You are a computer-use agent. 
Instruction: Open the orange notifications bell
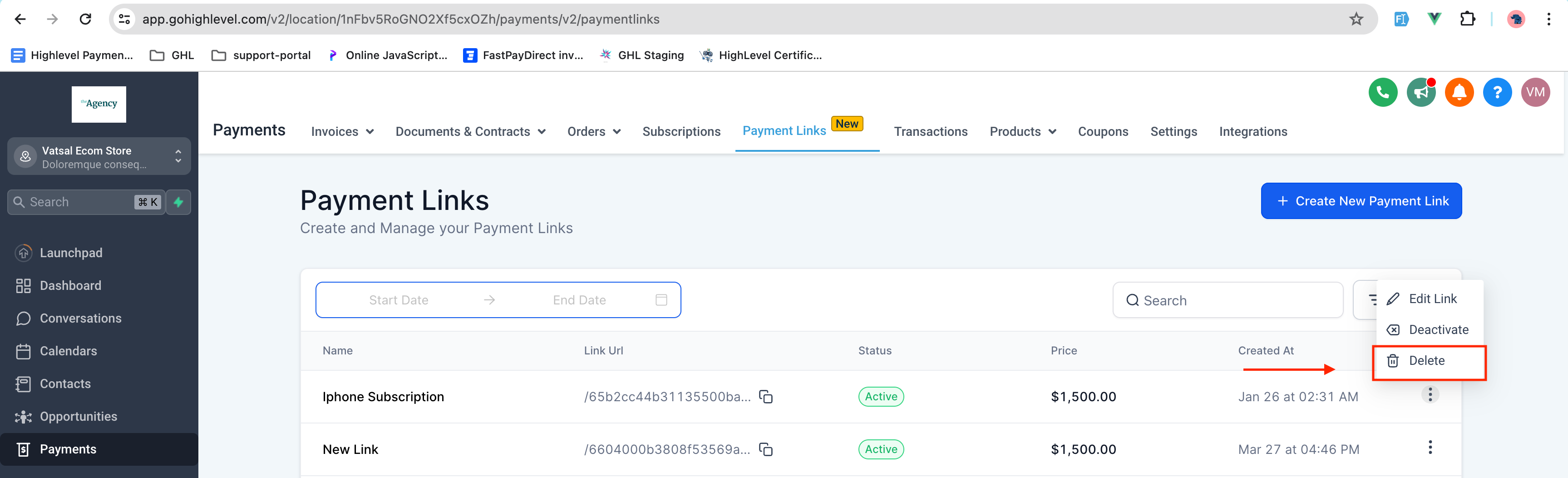[1459, 93]
